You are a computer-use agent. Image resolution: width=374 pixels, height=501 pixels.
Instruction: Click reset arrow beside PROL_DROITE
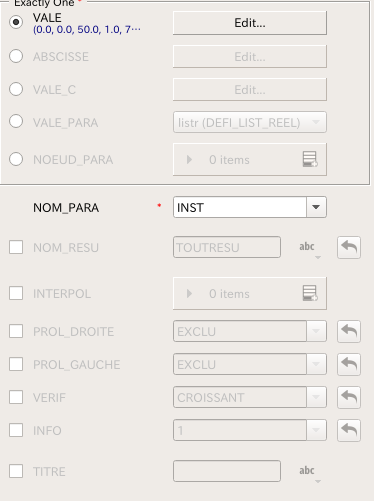349,331
